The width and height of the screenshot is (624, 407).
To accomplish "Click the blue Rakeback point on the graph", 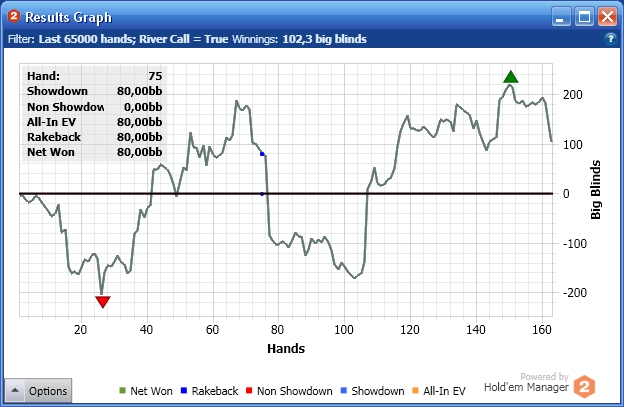I will click(262, 154).
